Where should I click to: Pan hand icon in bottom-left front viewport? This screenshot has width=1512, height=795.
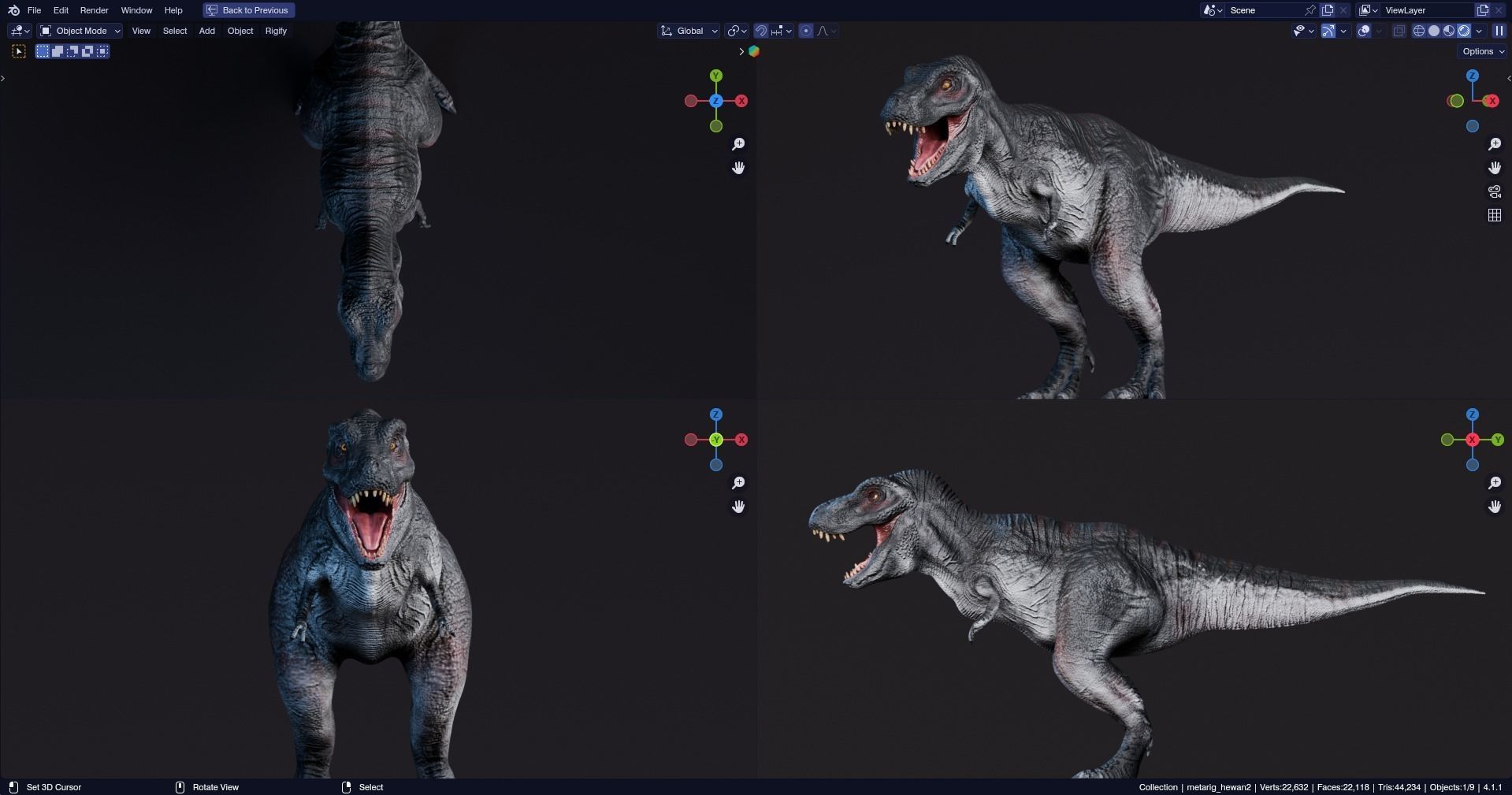click(738, 507)
